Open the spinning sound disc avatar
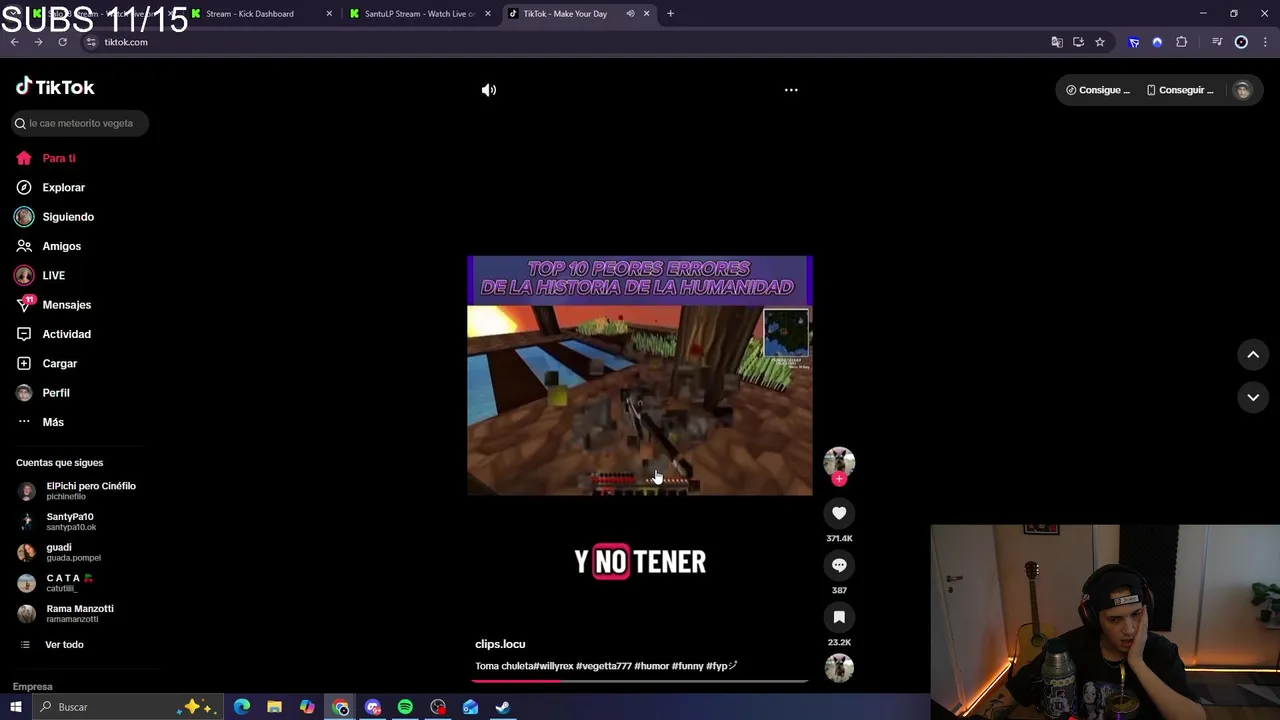 click(839, 668)
